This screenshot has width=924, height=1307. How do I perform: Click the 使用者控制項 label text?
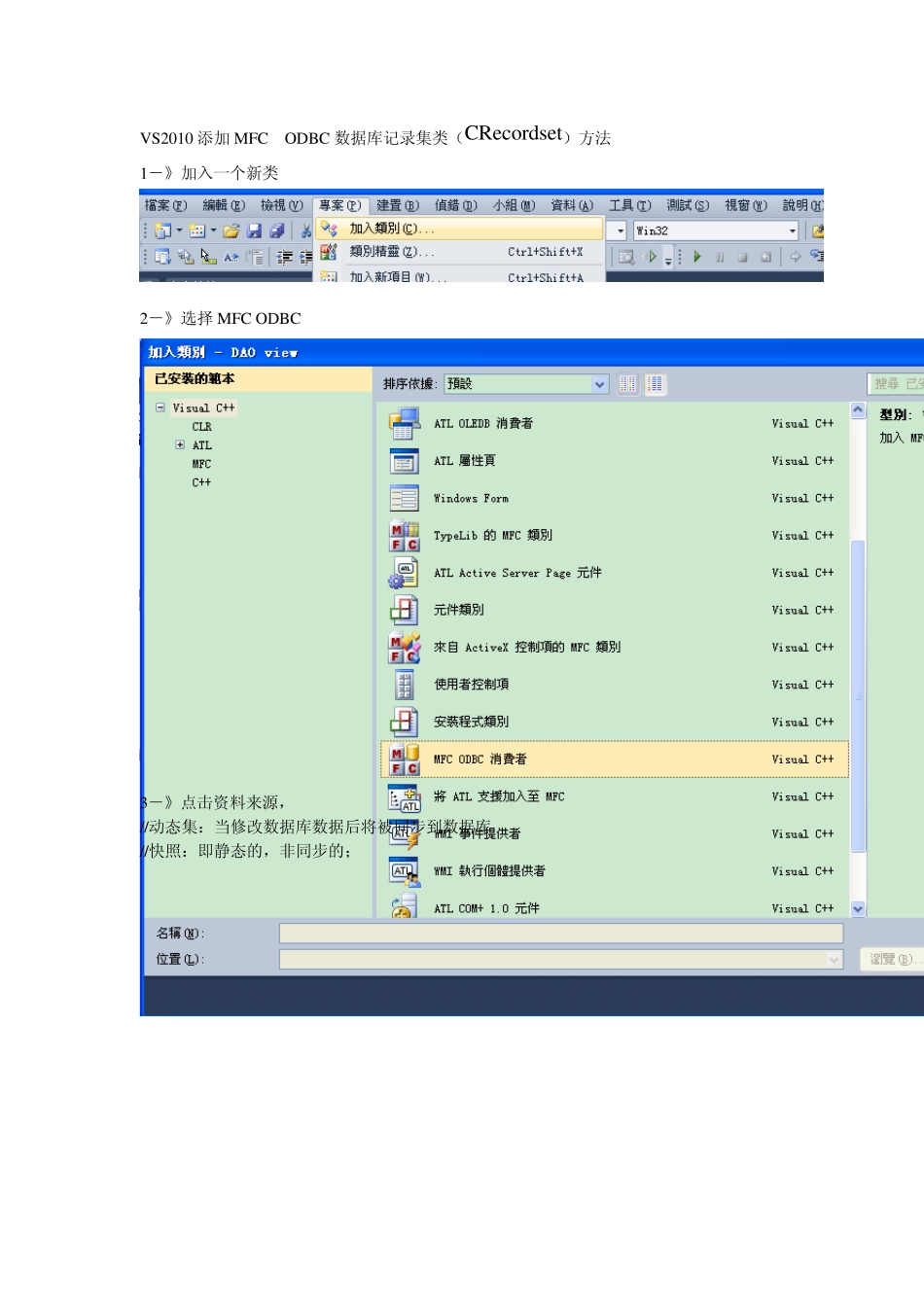(471, 685)
